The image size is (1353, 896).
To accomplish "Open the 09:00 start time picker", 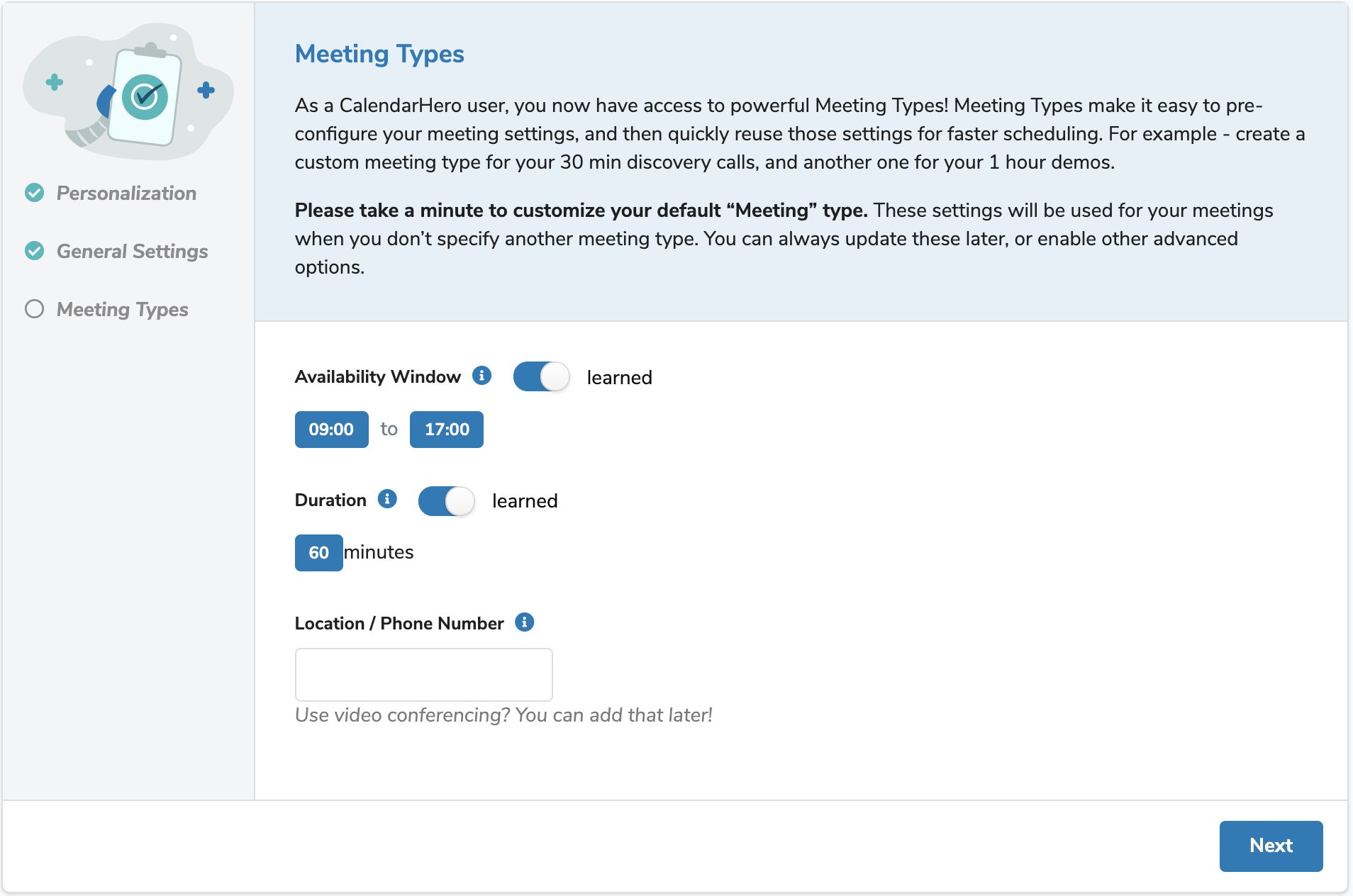I will tap(332, 430).
